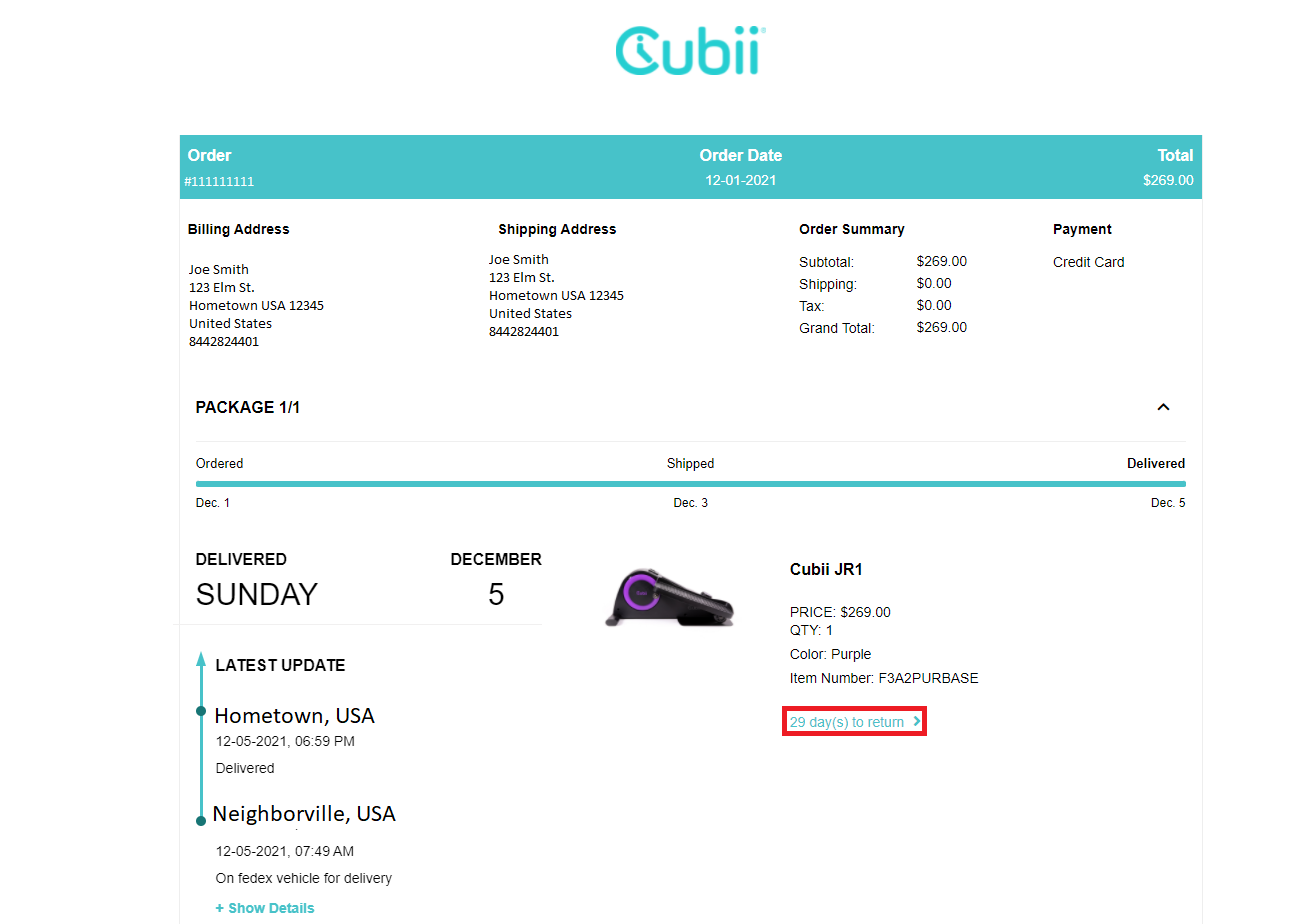
Task: Click the Hometown, USA timeline dot
Action: 201,711
